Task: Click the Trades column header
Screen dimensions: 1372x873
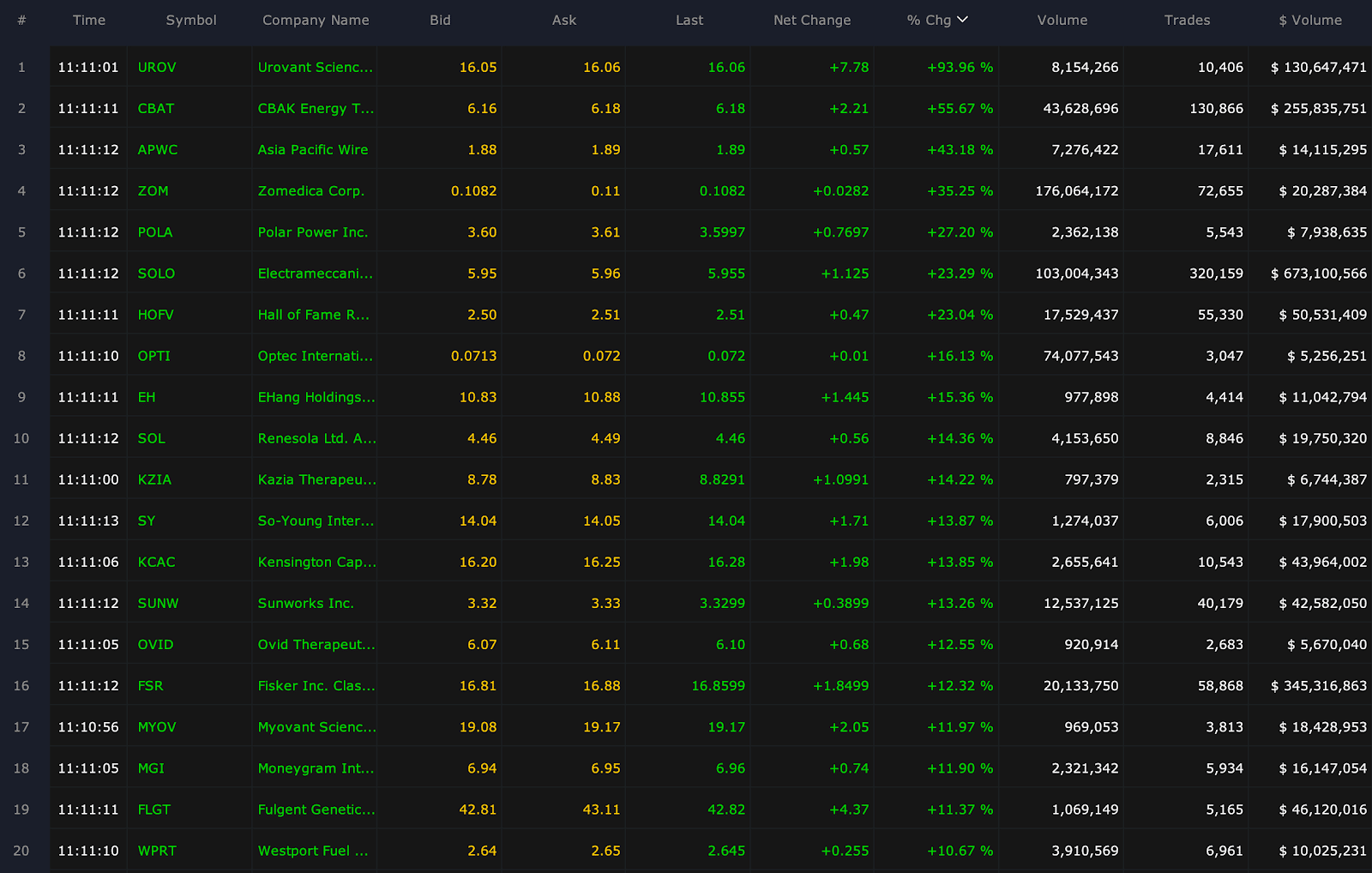Action: click(x=1187, y=20)
